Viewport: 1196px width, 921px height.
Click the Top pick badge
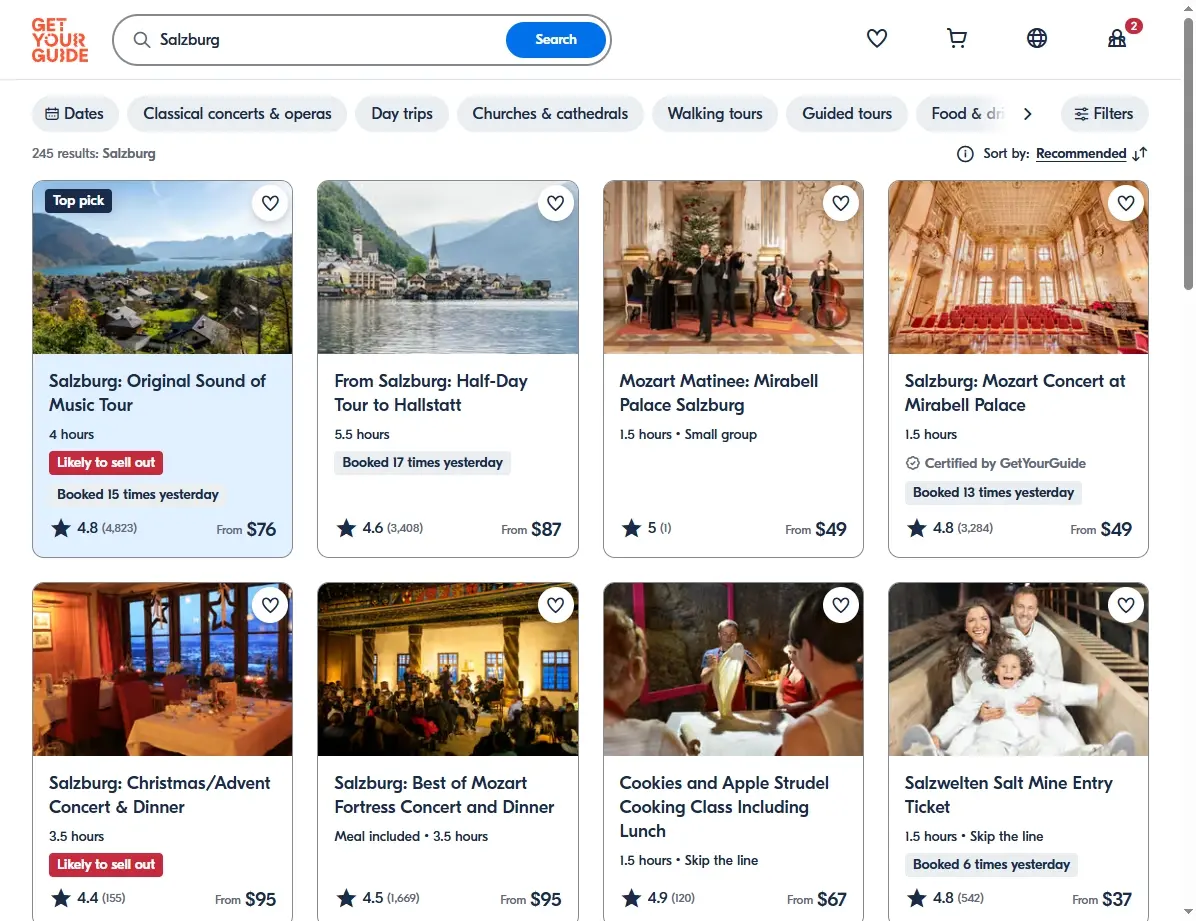[79, 201]
